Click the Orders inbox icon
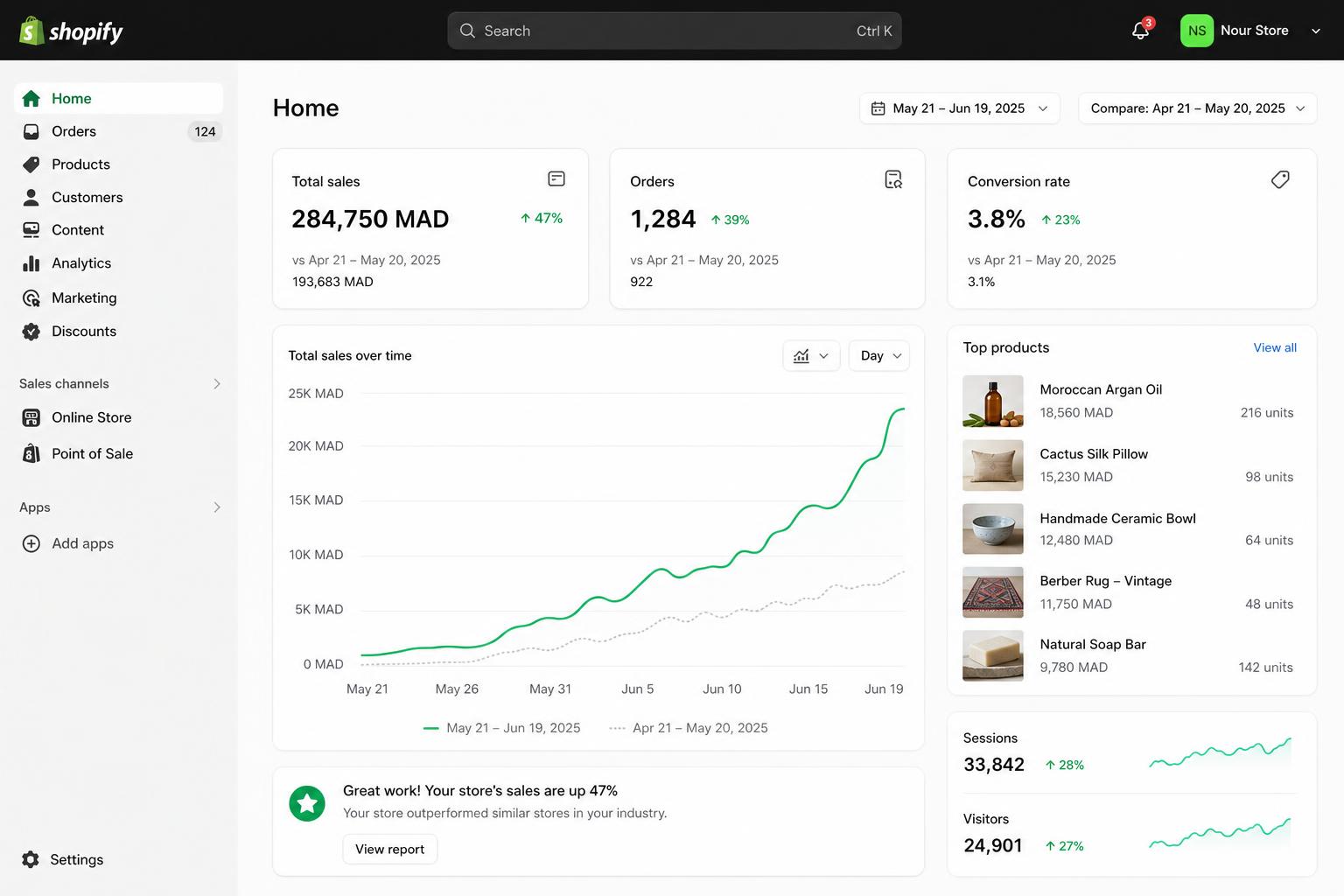 [x=31, y=131]
